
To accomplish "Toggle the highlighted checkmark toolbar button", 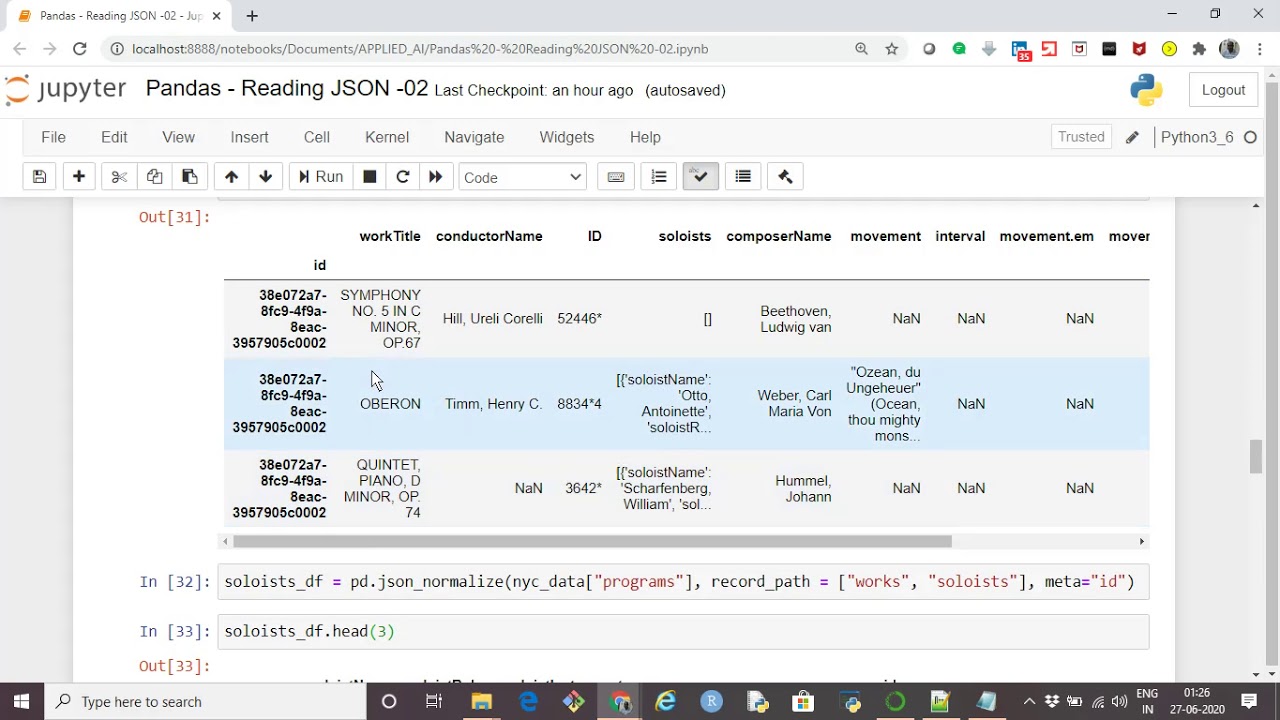I will pos(700,177).
